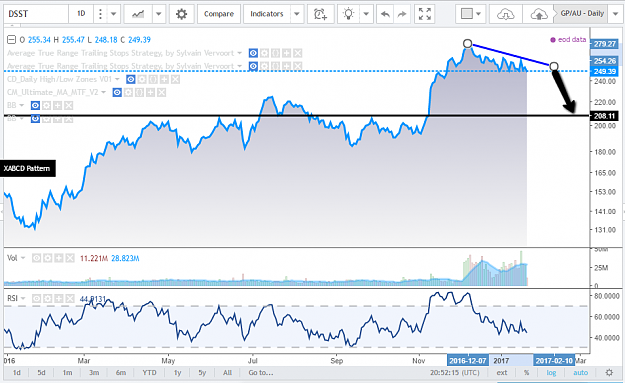Open the chart style selector (area chart icon)
Viewport: 625px width, 383px height.
click(x=138, y=14)
